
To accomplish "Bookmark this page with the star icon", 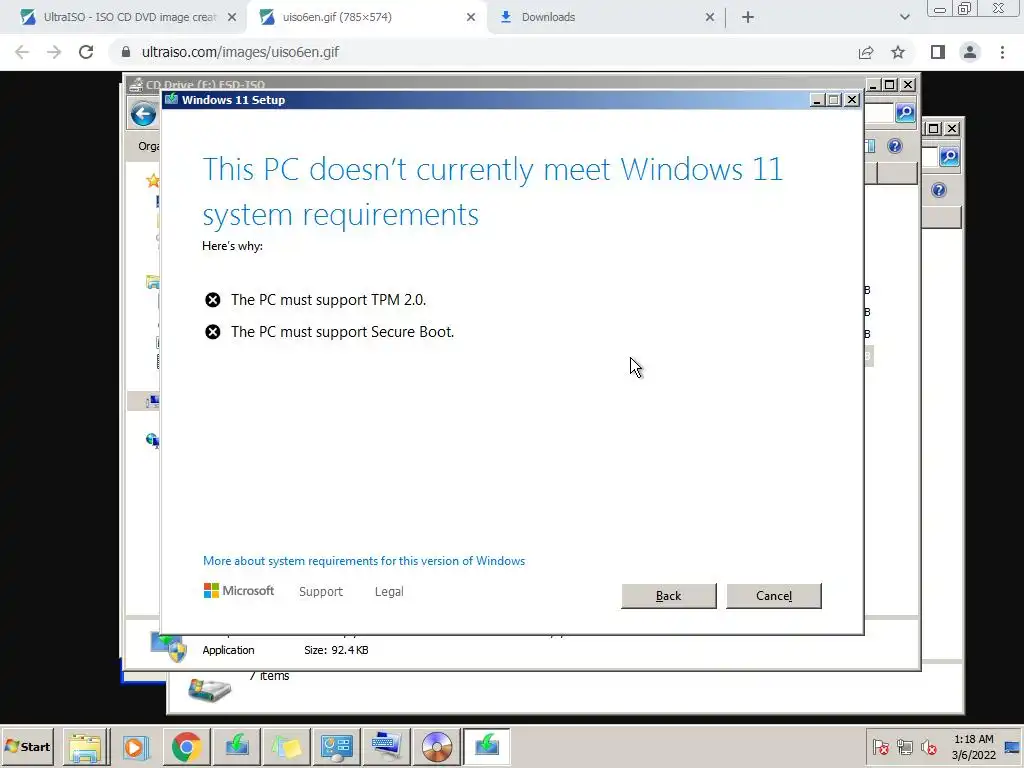I will (898, 52).
